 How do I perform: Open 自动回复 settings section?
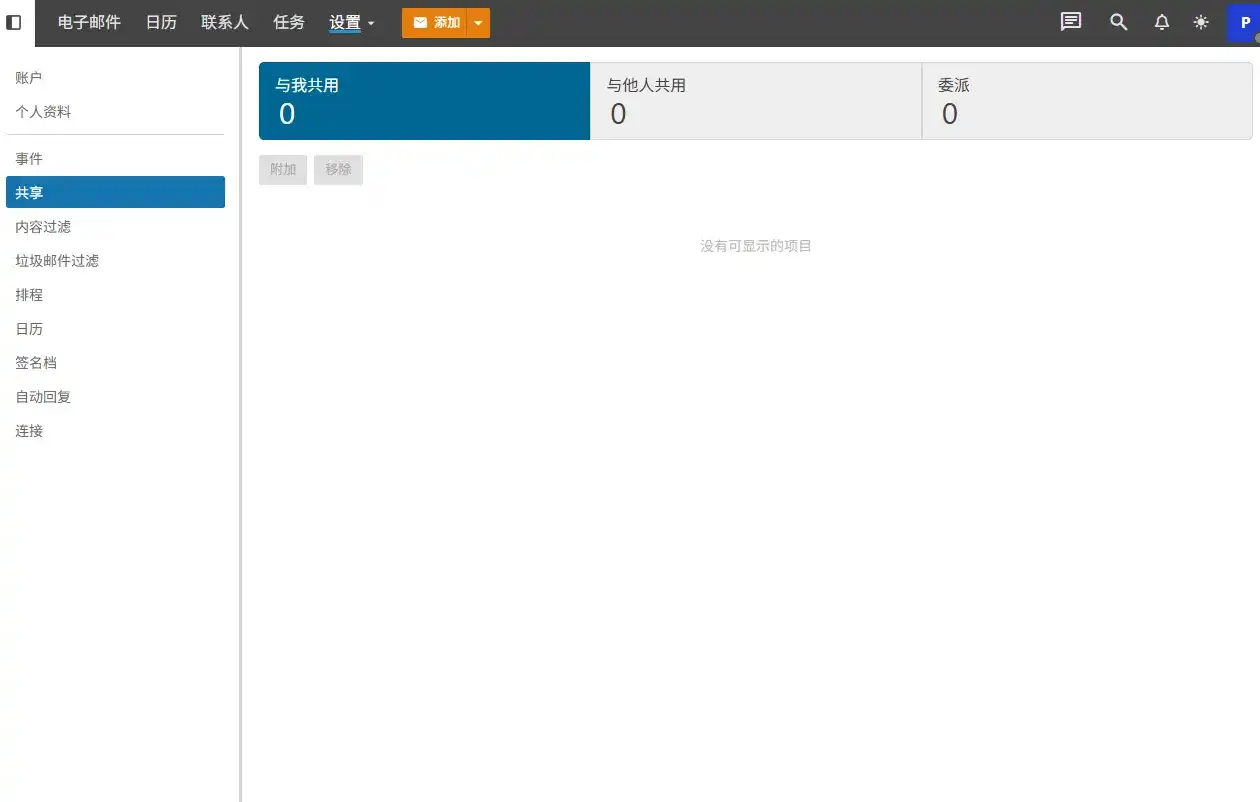point(43,396)
